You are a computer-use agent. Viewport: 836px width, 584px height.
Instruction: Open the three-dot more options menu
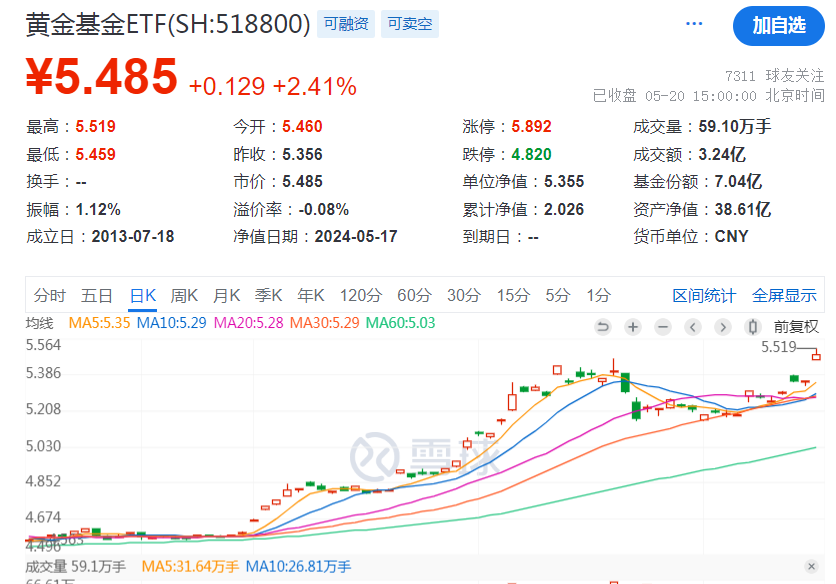pos(694,24)
